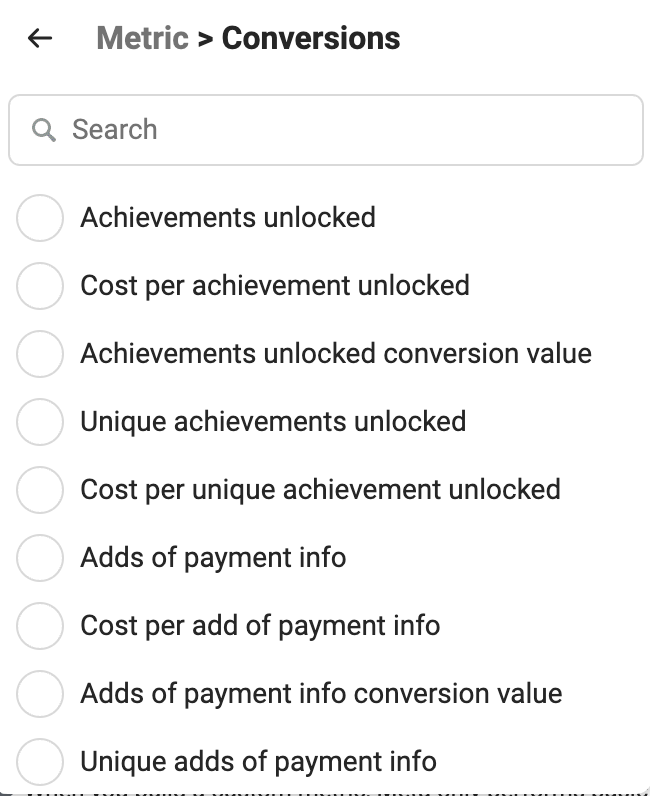Select Adds of payment info conversion value radio

click(40, 694)
